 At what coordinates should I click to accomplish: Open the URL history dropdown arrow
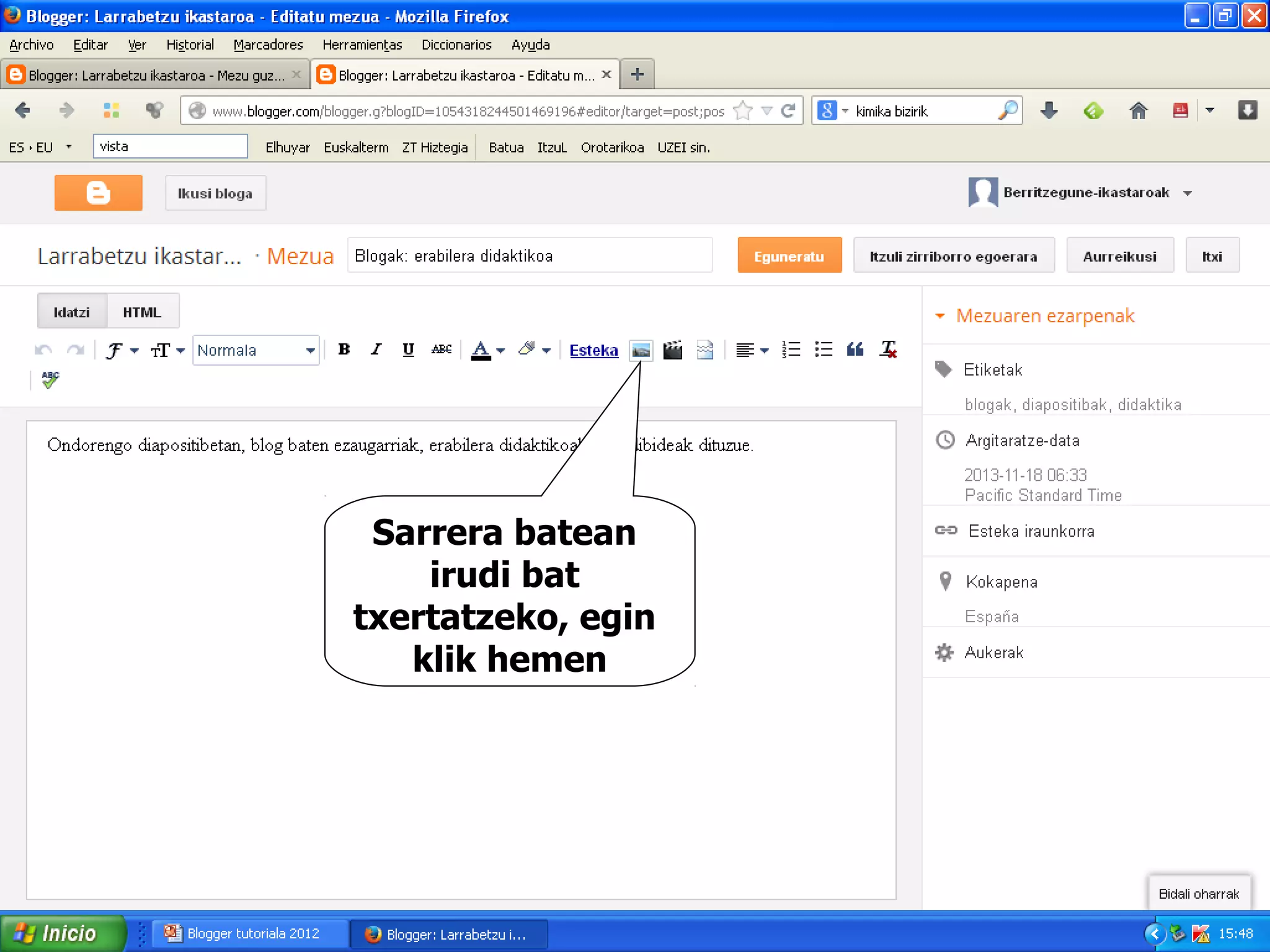766,110
